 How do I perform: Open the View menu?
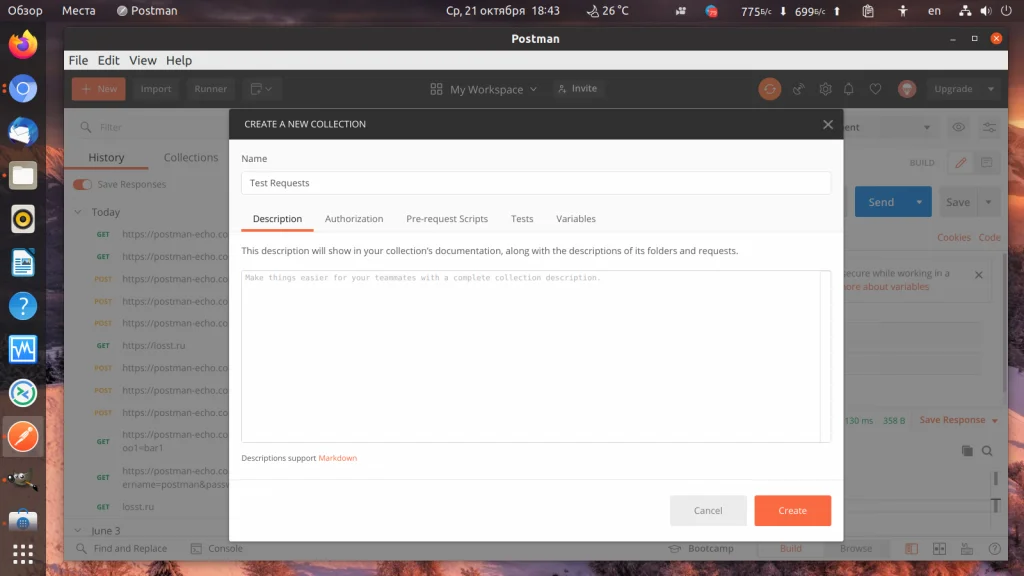[x=142, y=60]
